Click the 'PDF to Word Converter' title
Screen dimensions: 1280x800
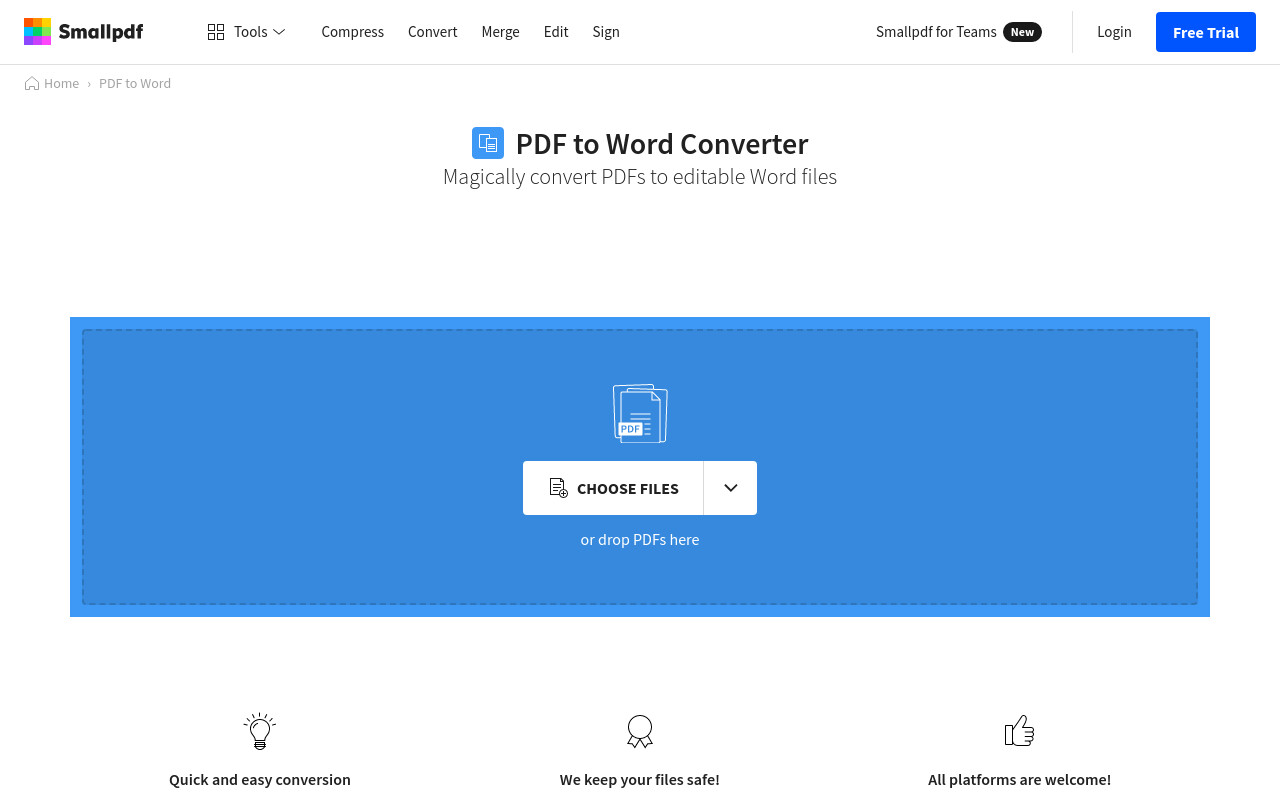tap(662, 144)
